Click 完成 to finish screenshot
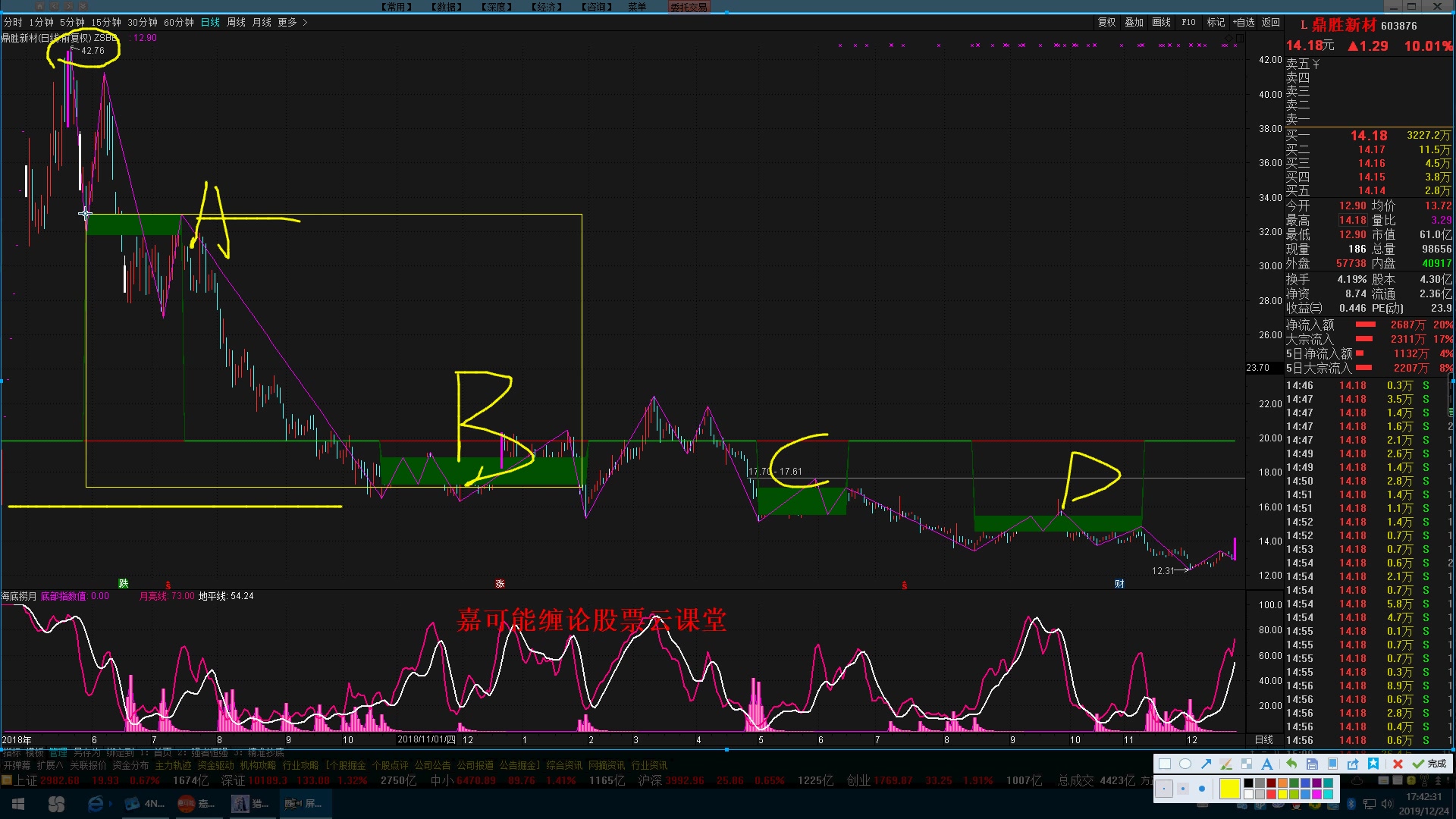The image size is (1456, 819). click(1429, 764)
